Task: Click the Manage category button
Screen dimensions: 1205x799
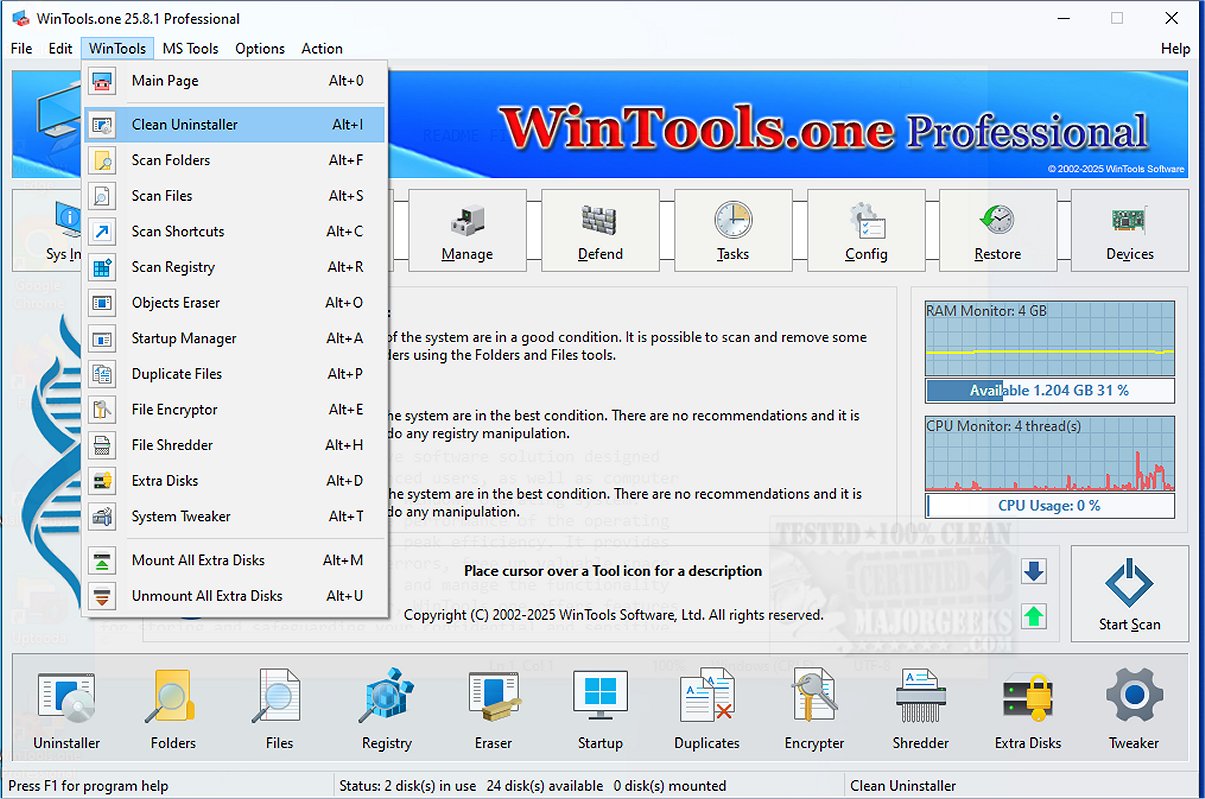Action: point(467,230)
